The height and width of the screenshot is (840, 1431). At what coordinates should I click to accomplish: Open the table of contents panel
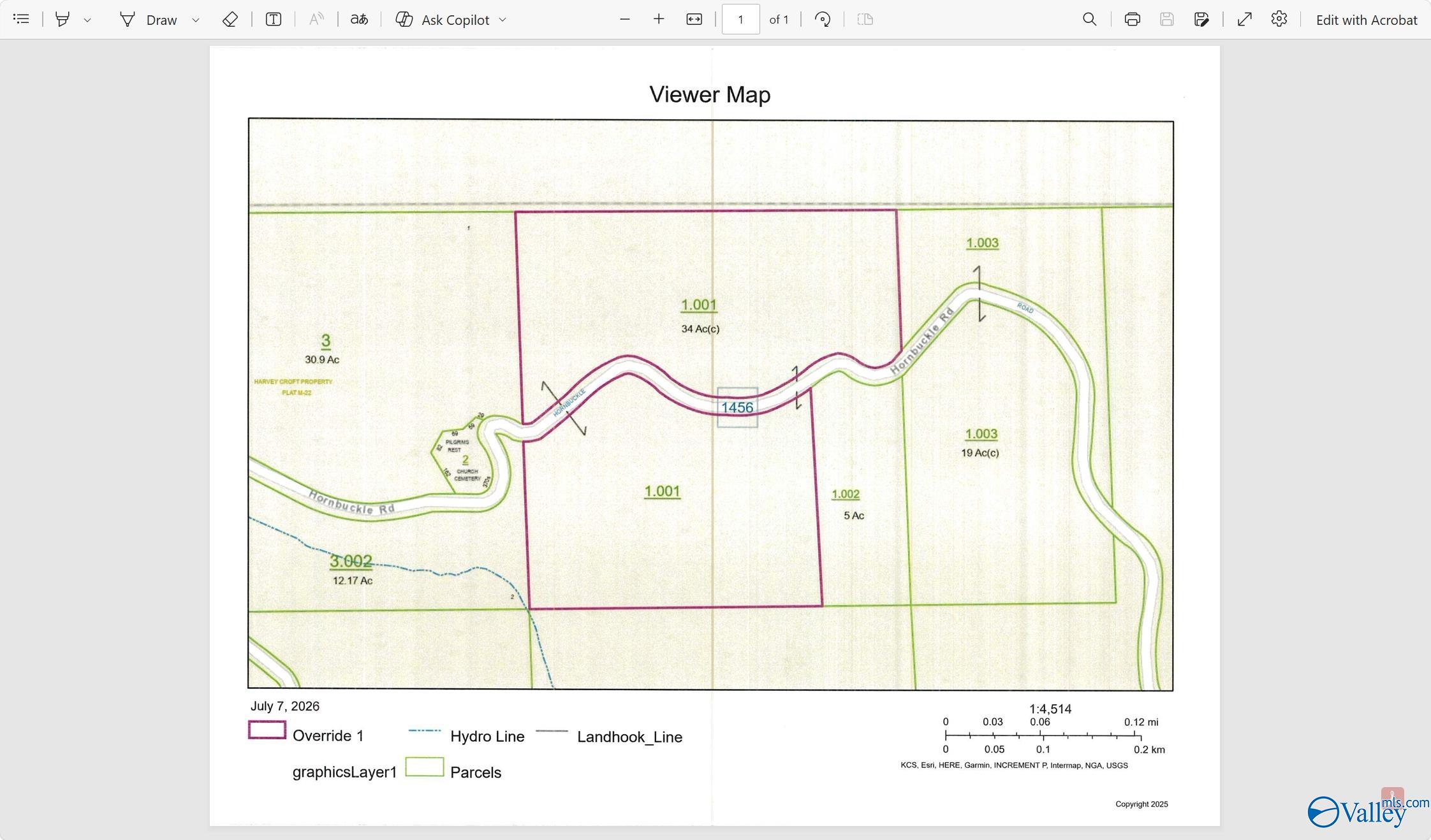point(21,19)
